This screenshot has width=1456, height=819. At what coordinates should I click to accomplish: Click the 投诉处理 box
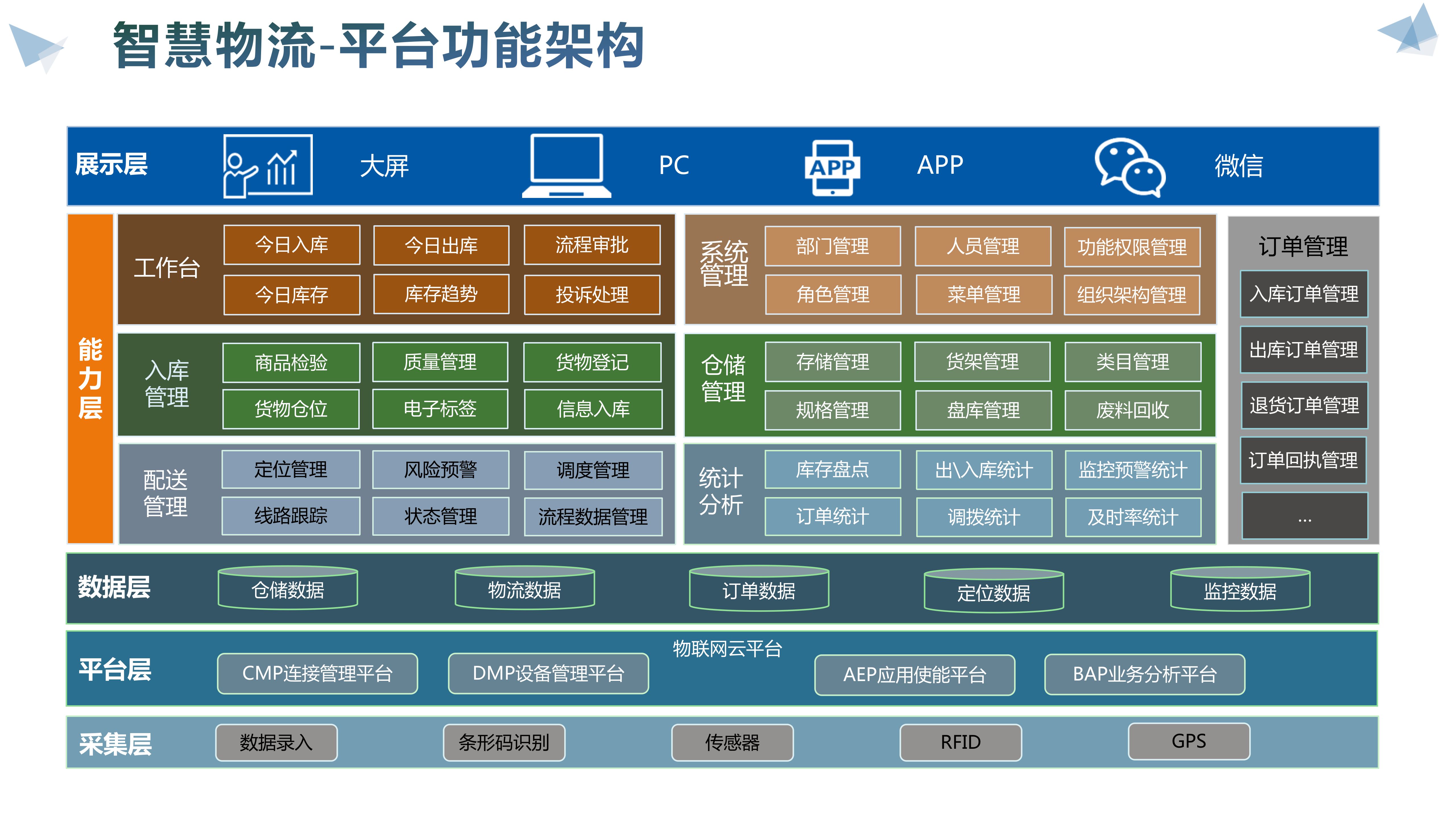coord(592,295)
